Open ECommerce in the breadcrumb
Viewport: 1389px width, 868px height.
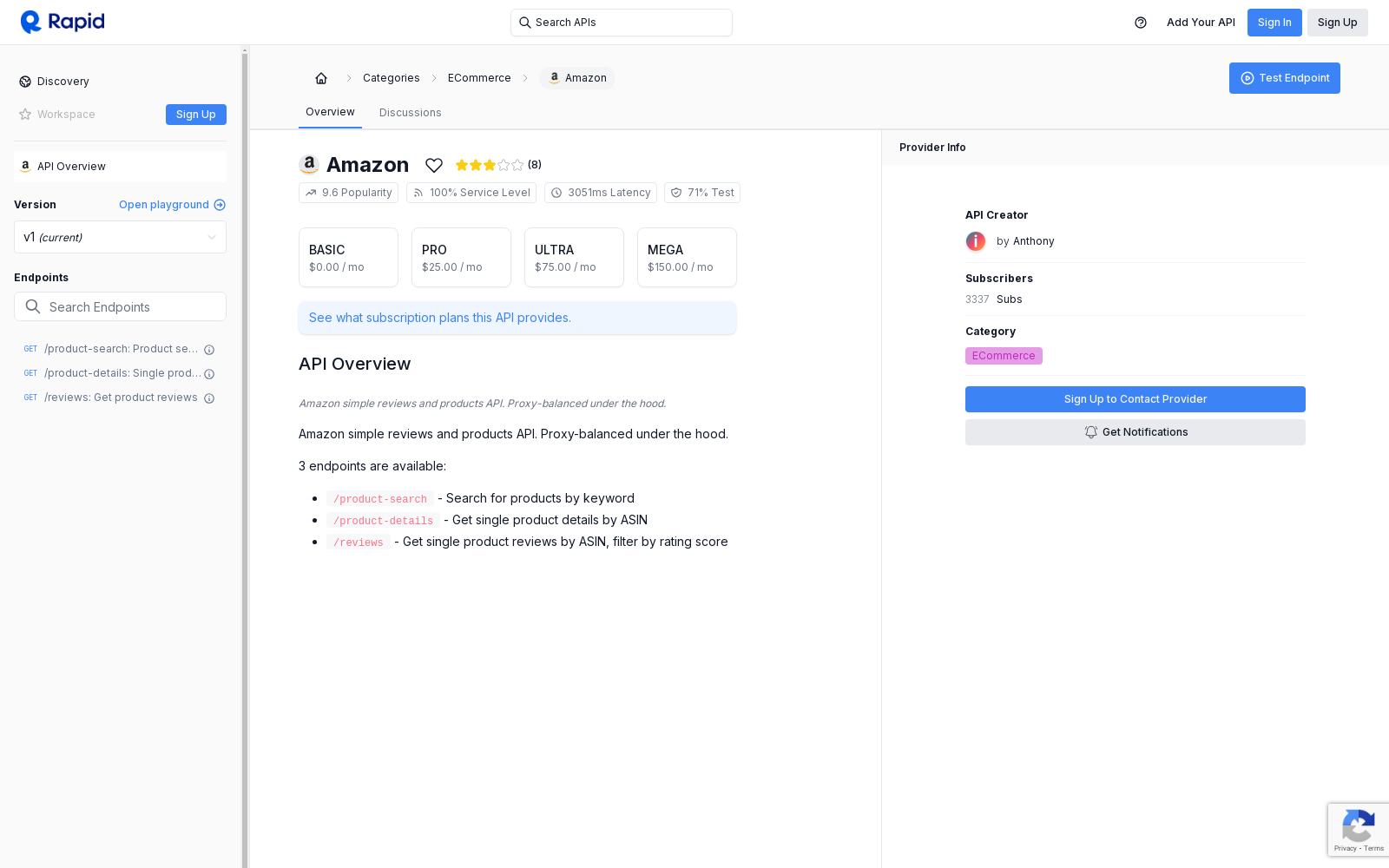(479, 78)
